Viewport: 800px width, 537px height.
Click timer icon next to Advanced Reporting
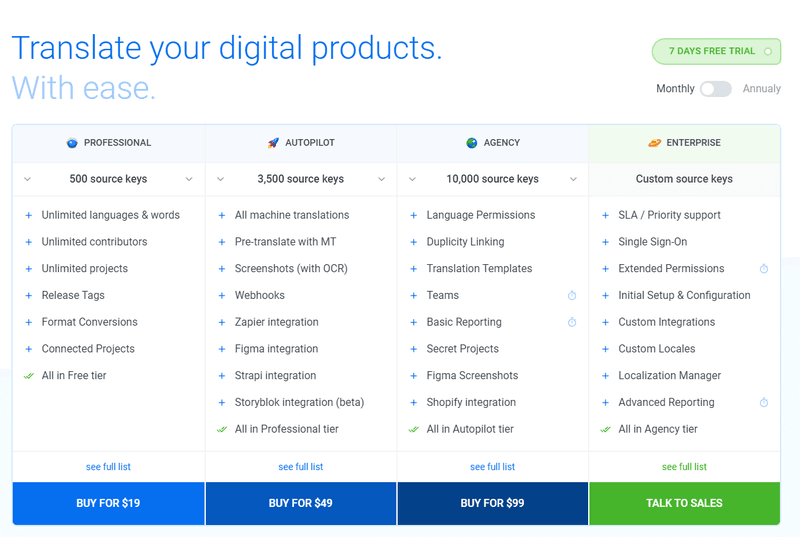(x=764, y=402)
